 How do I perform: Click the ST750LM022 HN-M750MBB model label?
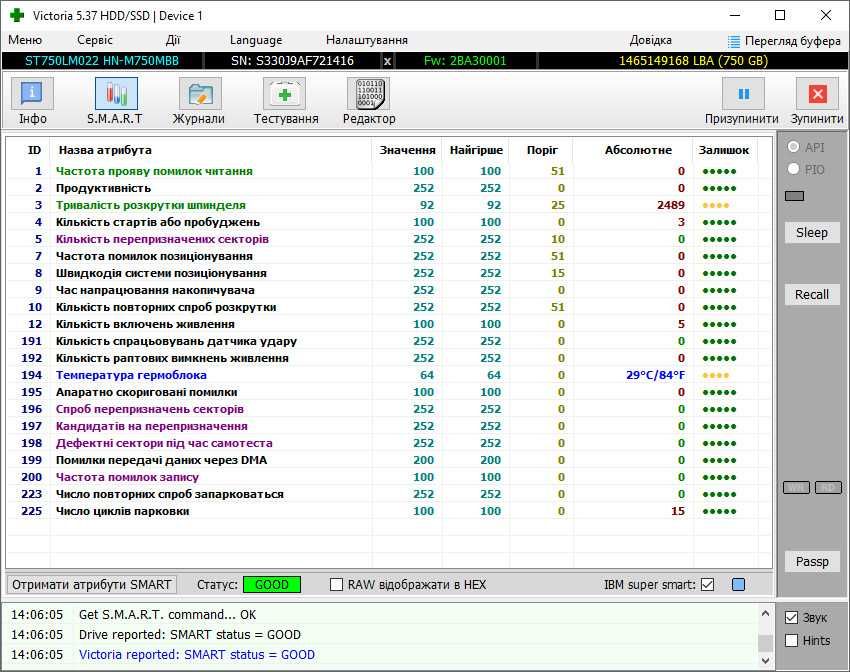(x=102, y=61)
